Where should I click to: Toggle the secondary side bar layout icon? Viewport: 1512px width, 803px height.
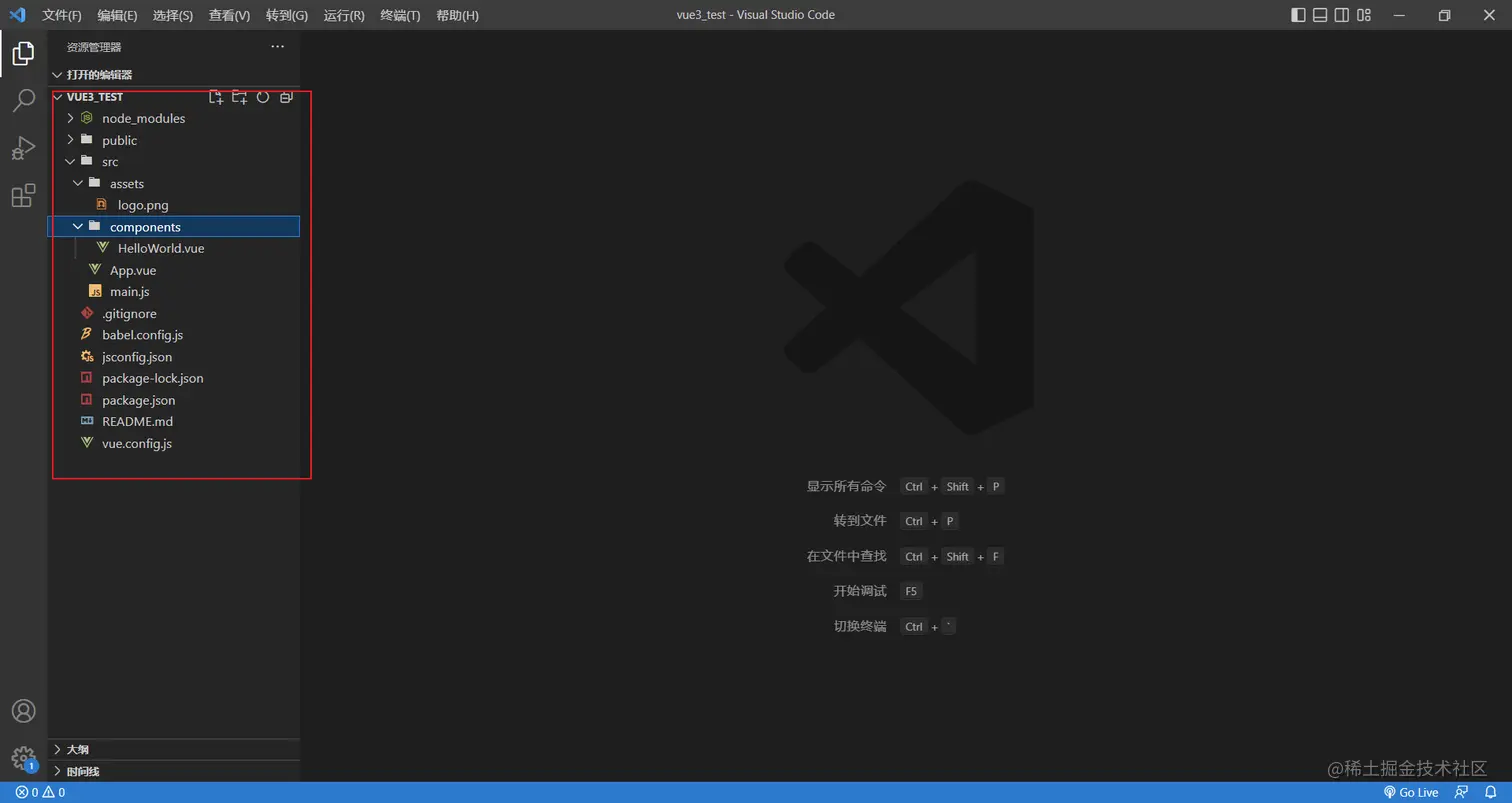[1342, 15]
